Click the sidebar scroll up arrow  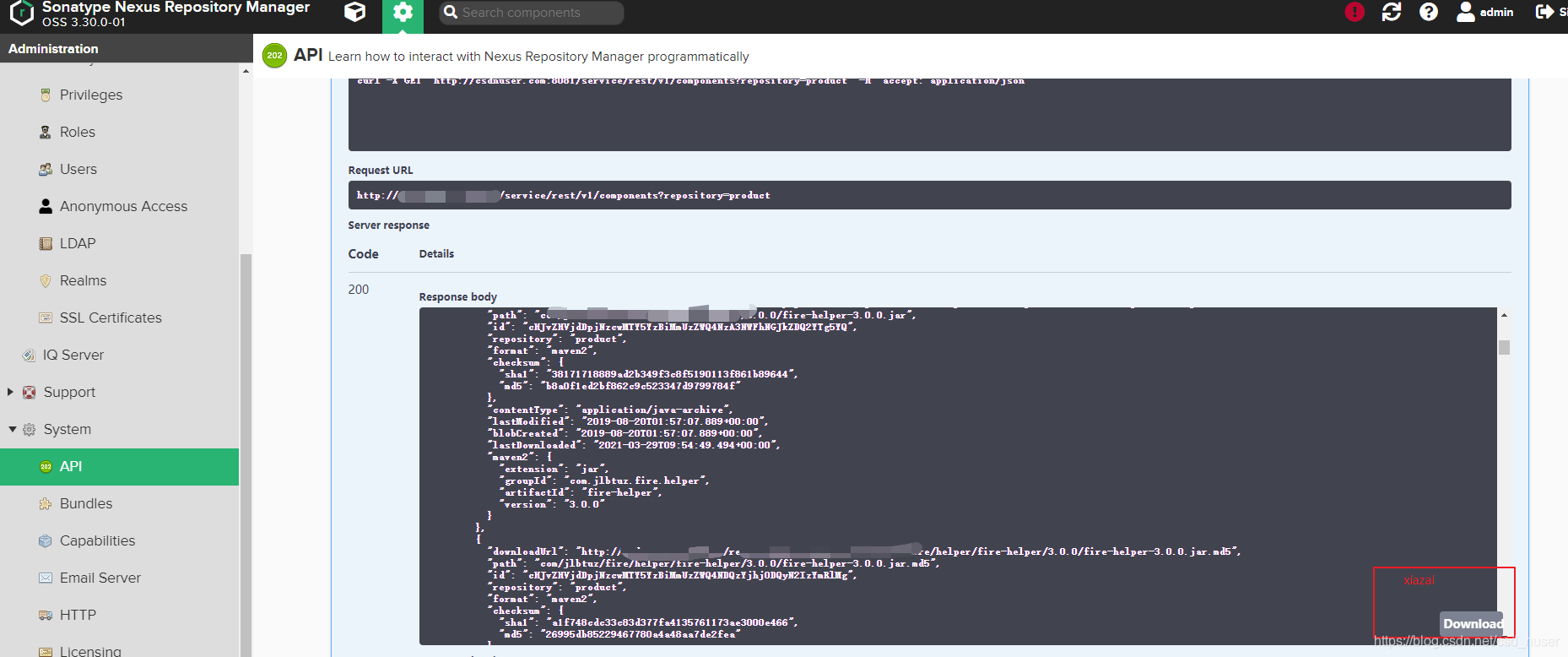pyautogui.click(x=246, y=71)
